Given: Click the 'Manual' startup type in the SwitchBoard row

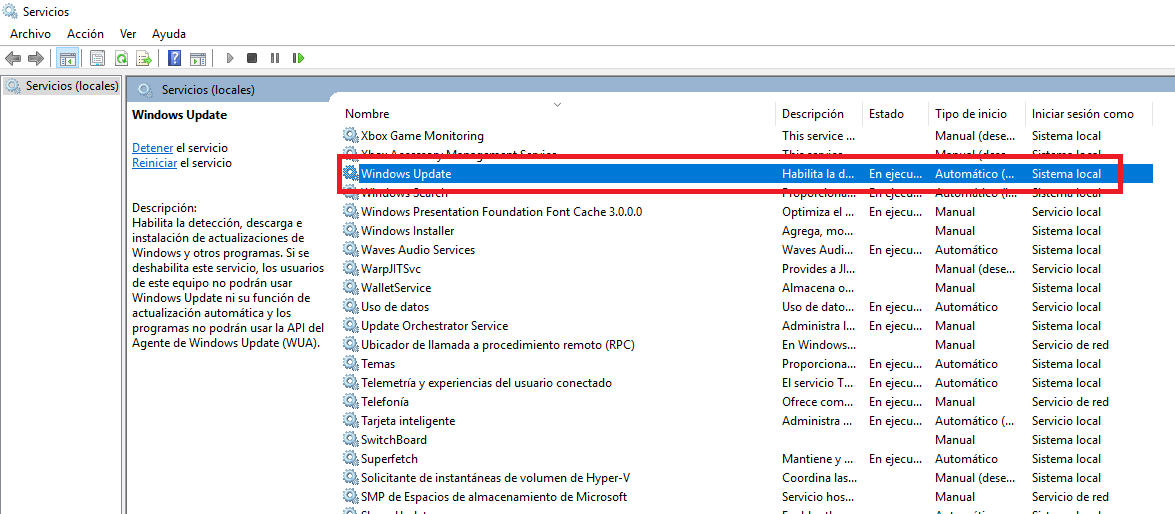Looking at the screenshot, I should tap(955, 440).
